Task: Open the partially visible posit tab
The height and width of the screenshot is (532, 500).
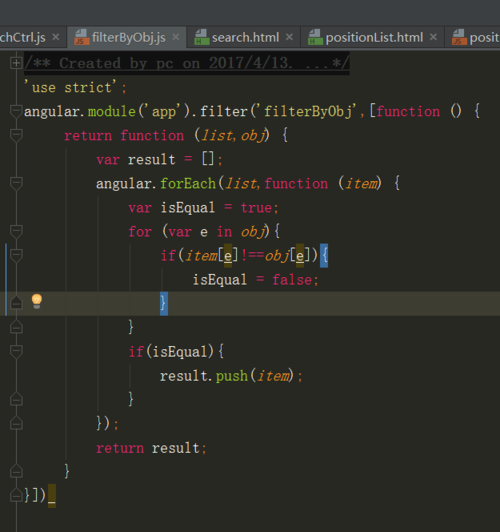Action: pos(476,37)
